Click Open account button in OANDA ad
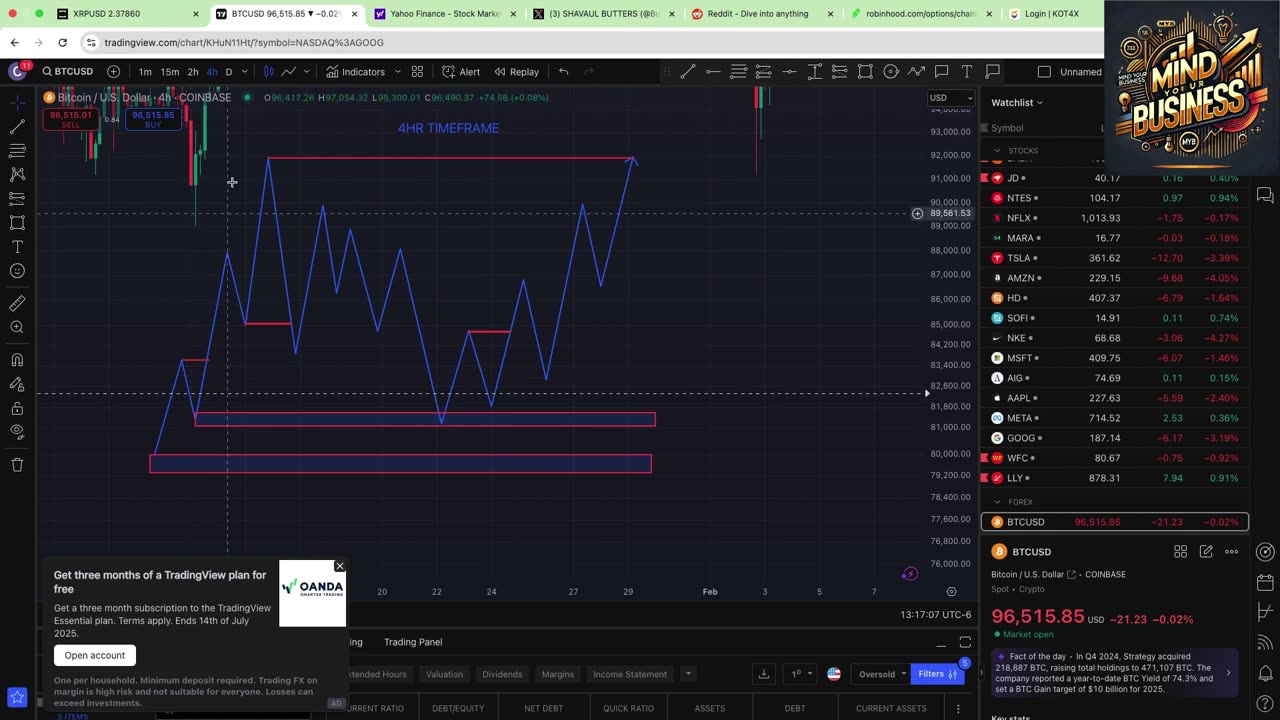 coord(95,655)
